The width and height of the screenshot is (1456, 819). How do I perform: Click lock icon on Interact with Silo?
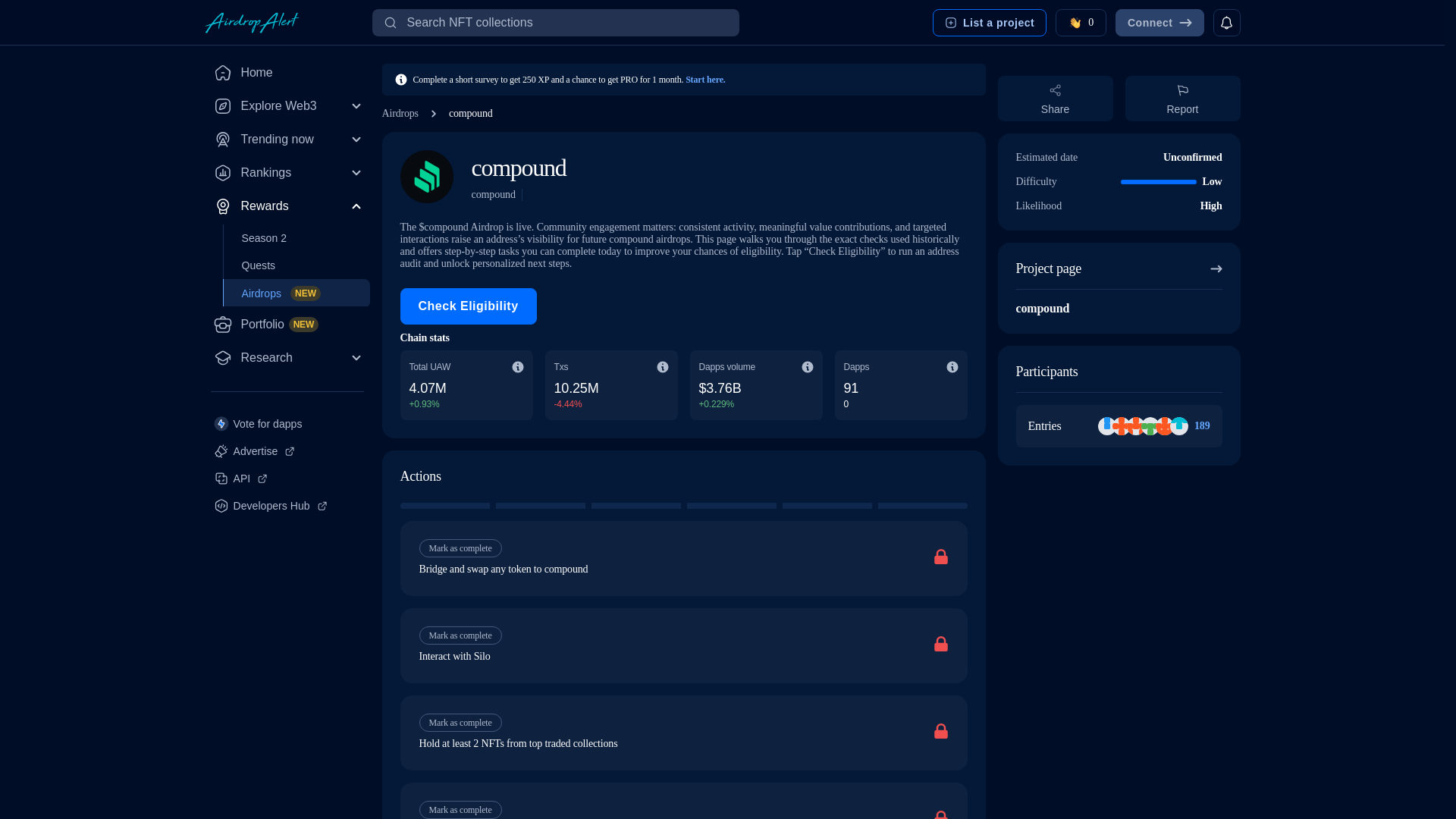[x=941, y=645]
